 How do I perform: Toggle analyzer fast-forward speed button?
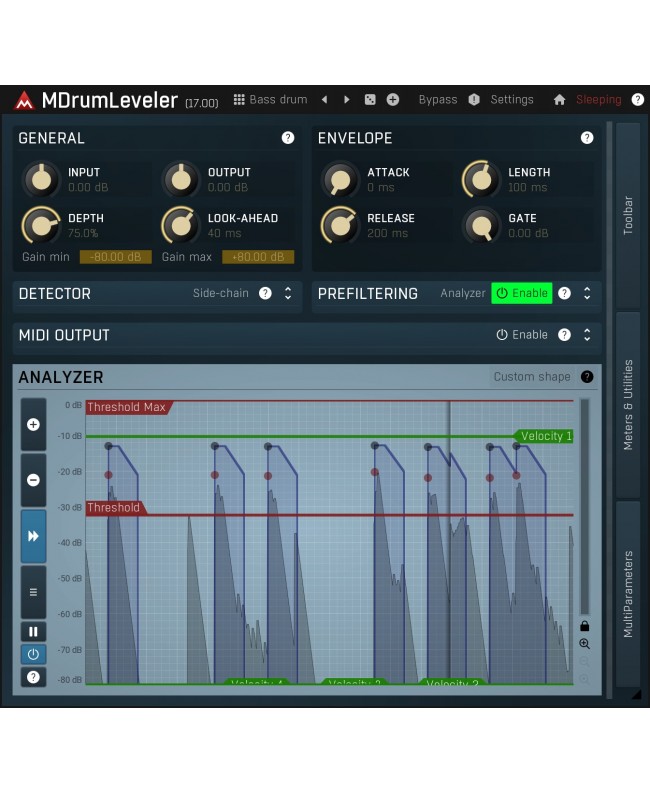(33, 536)
